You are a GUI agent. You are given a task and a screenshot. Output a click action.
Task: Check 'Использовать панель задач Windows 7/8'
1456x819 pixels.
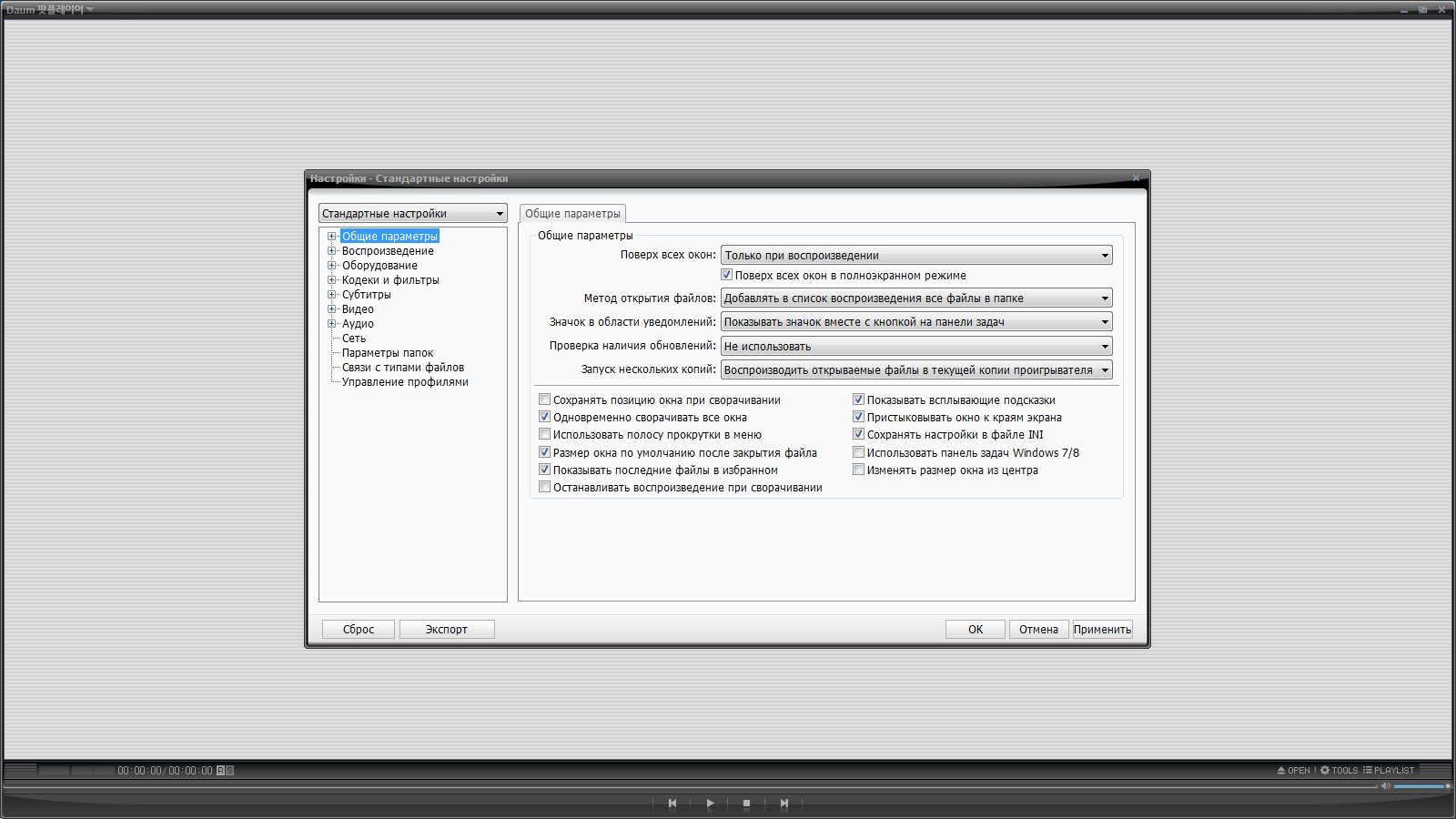coord(858,452)
